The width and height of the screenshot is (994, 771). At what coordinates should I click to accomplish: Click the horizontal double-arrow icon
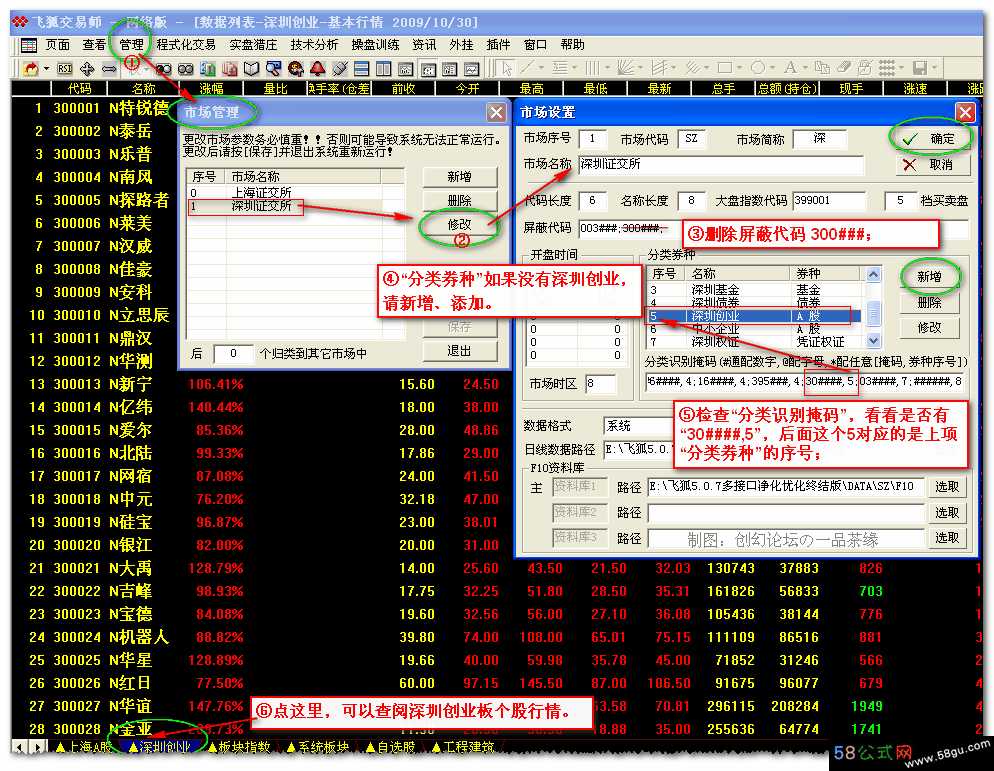coord(109,68)
